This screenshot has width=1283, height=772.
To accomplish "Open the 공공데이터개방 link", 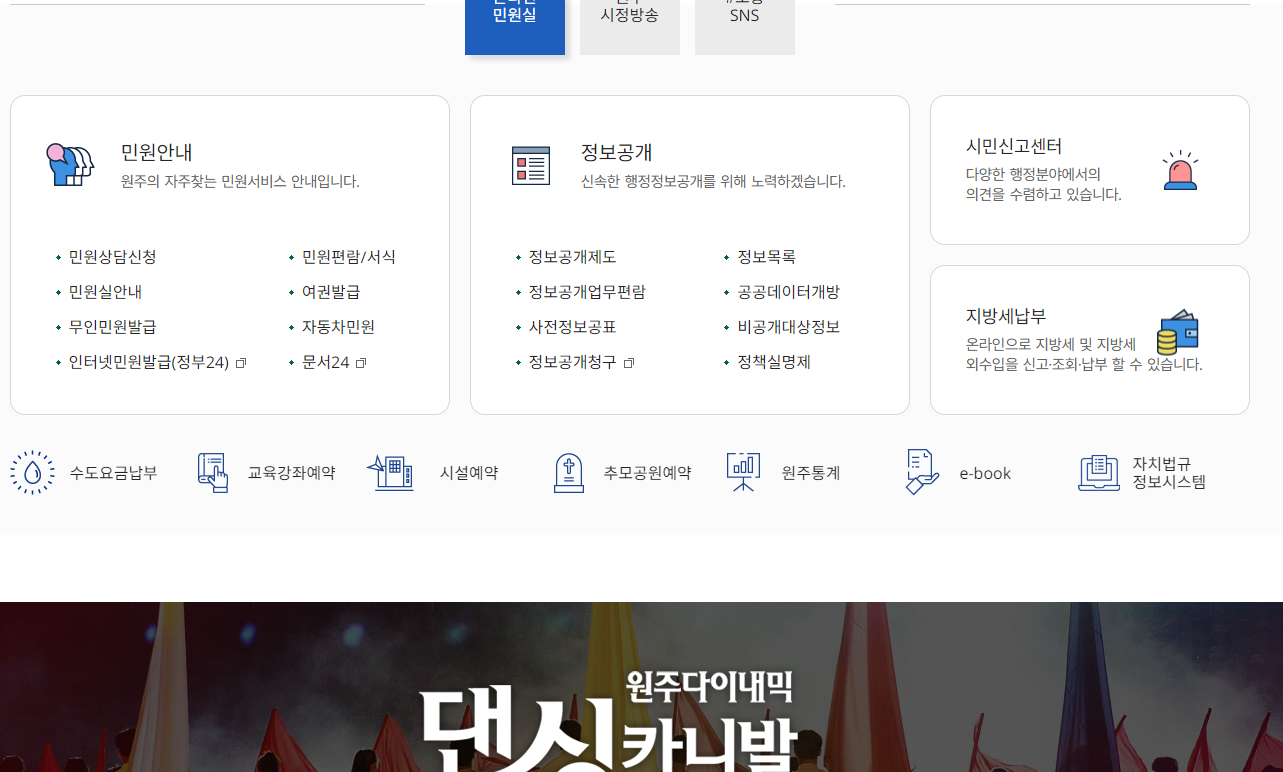I will tap(788, 292).
